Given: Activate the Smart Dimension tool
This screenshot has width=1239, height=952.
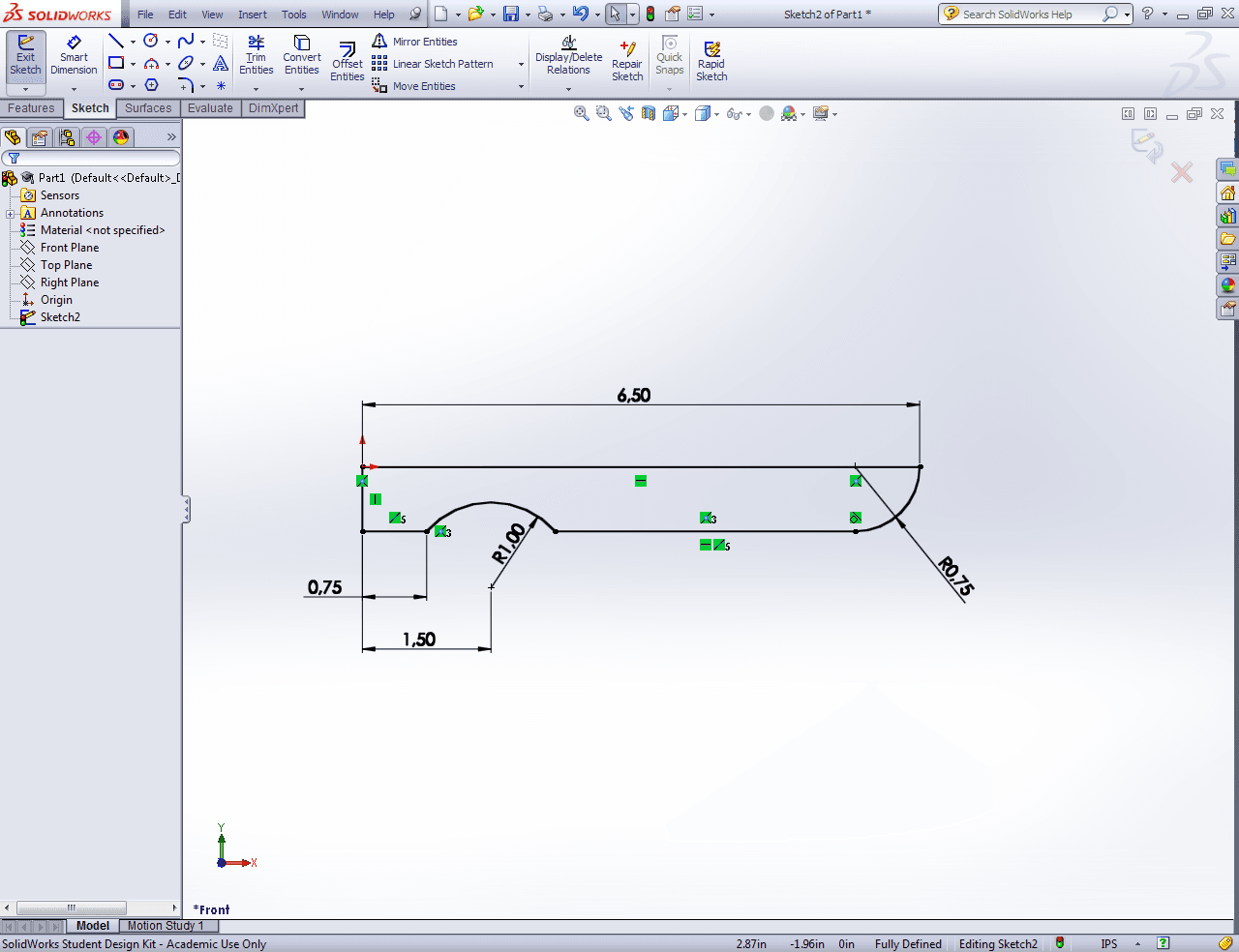Looking at the screenshot, I should pyautogui.click(x=74, y=56).
